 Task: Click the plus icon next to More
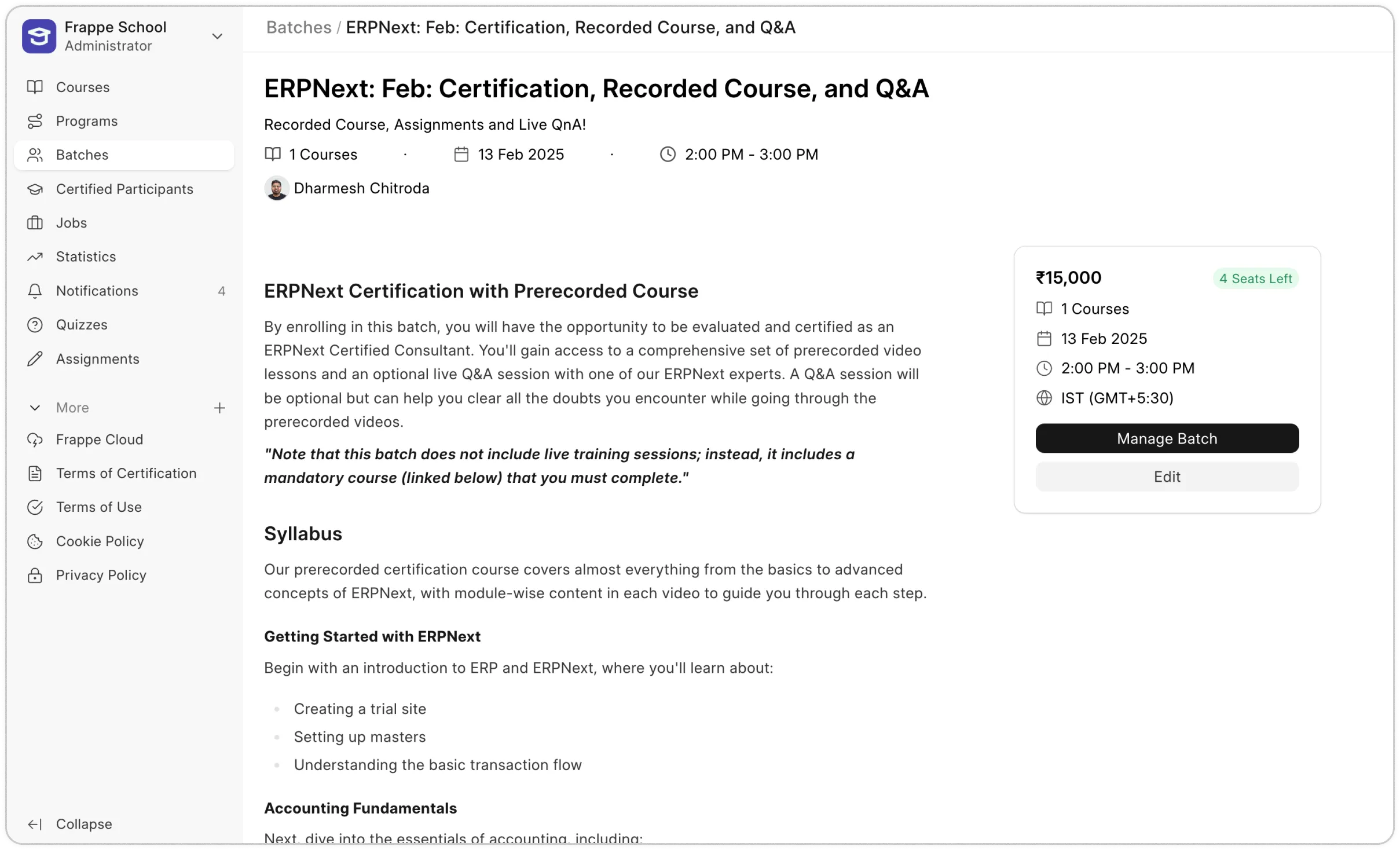pos(219,407)
